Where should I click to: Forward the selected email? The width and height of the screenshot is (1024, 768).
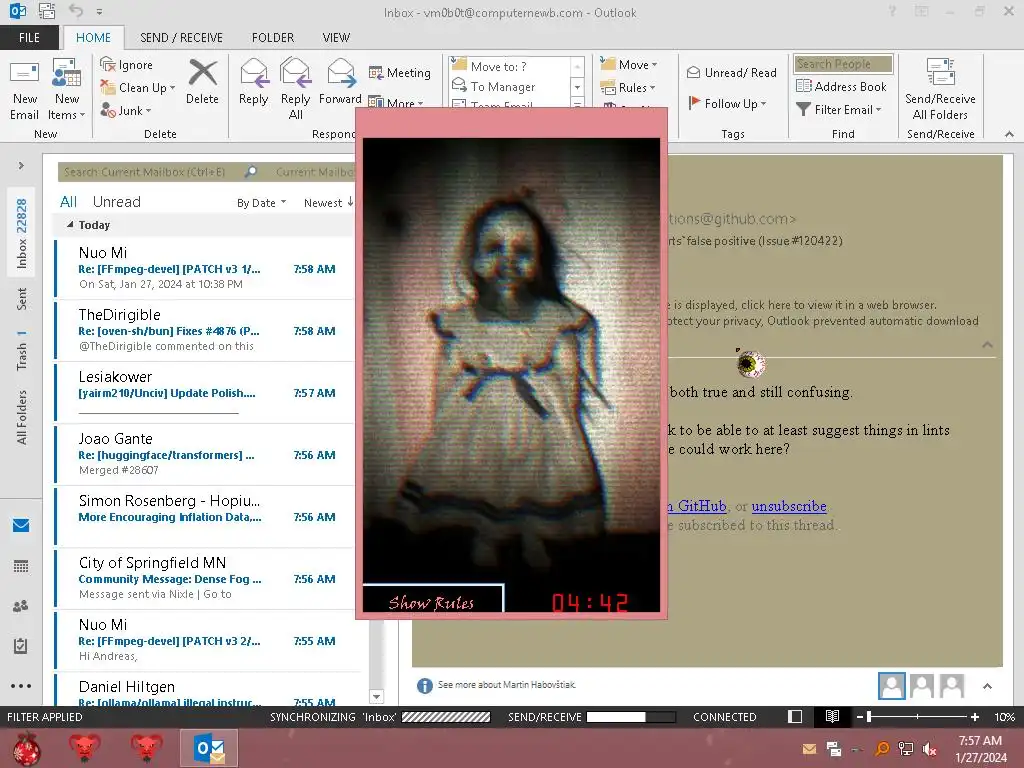coord(340,82)
